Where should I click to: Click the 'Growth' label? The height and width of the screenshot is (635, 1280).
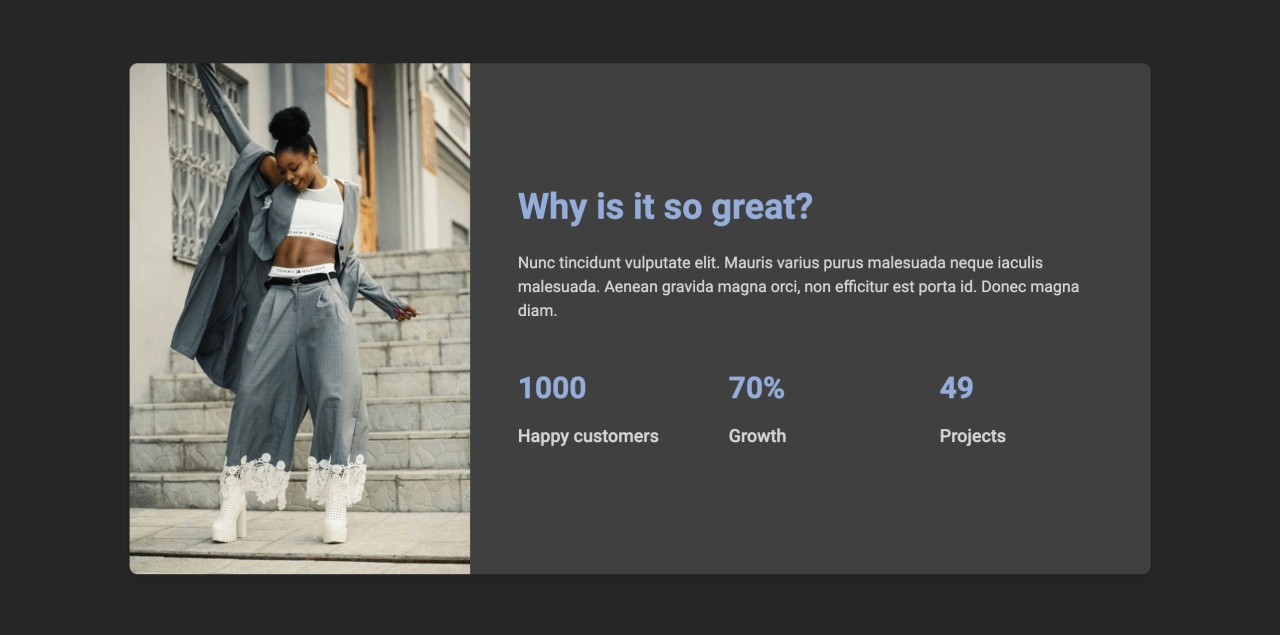point(757,436)
